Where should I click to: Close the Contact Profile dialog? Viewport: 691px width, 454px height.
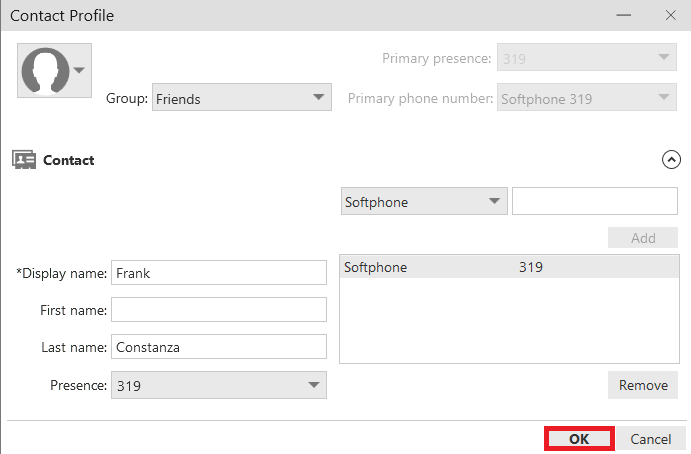point(670,15)
